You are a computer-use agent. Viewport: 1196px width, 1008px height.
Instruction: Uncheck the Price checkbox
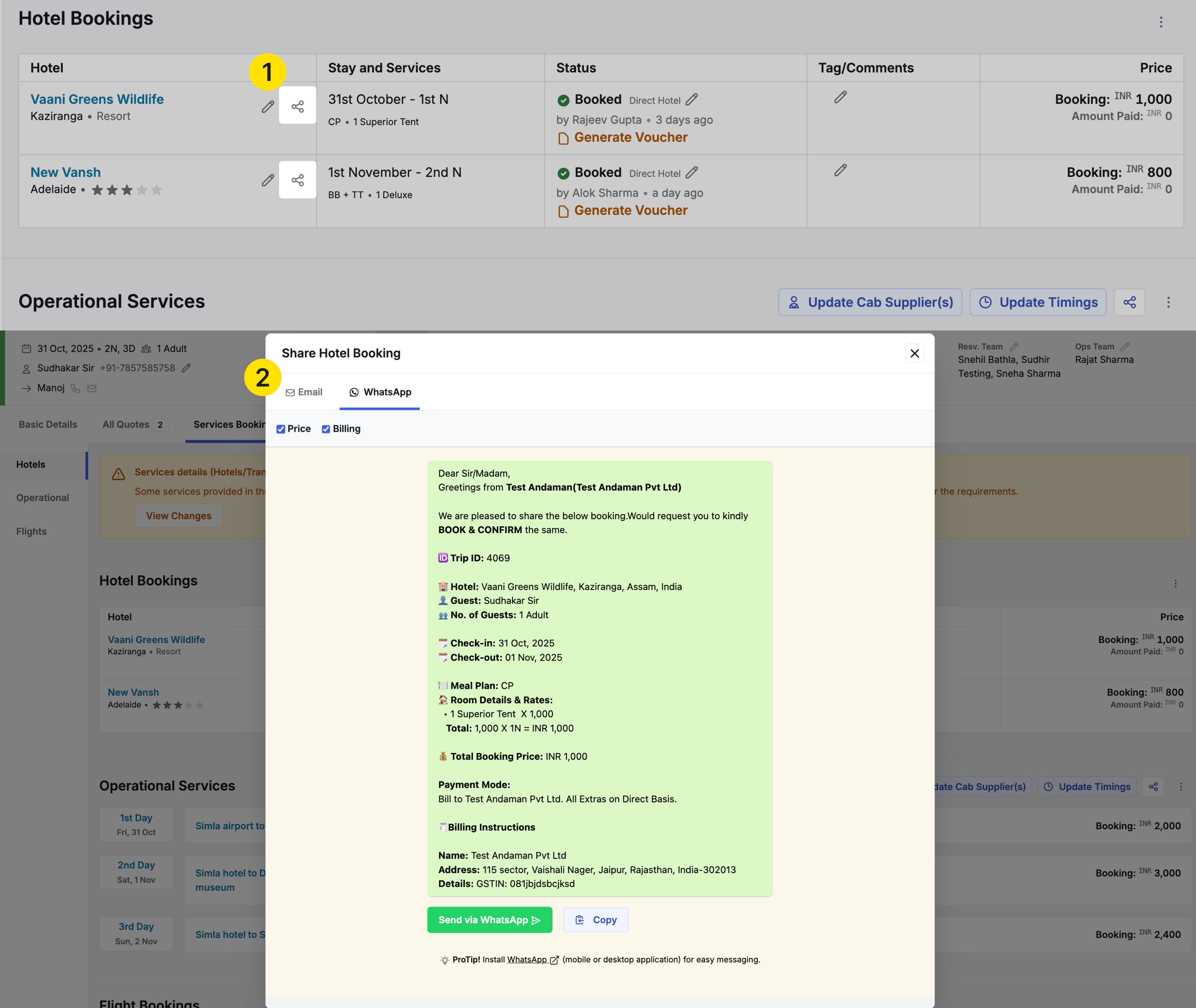coord(281,429)
